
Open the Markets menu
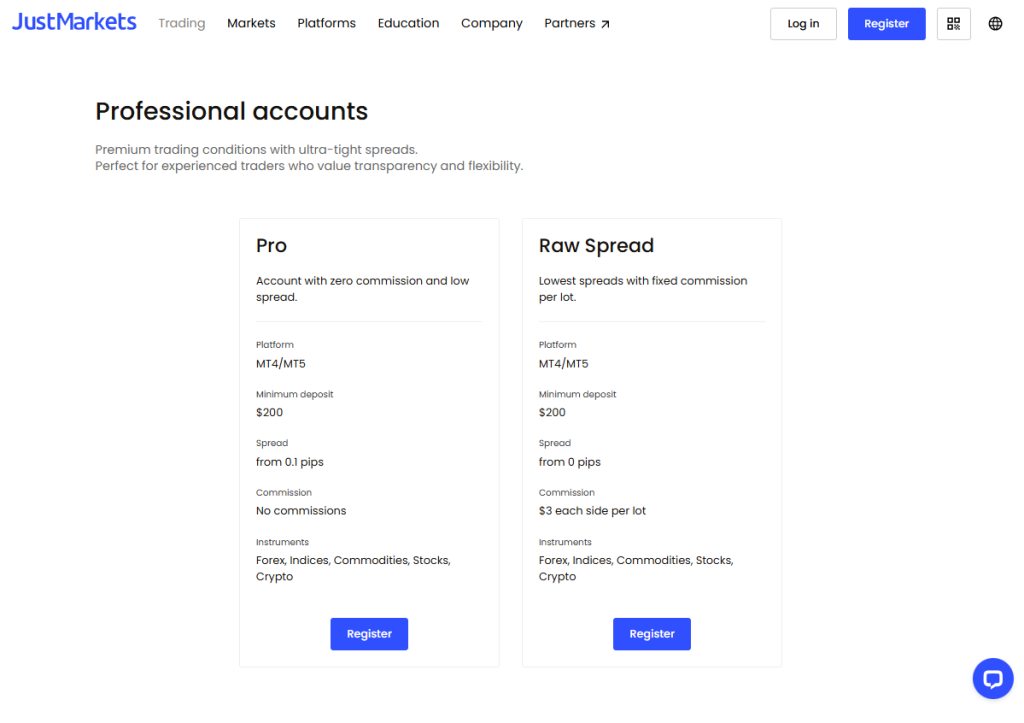point(251,23)
